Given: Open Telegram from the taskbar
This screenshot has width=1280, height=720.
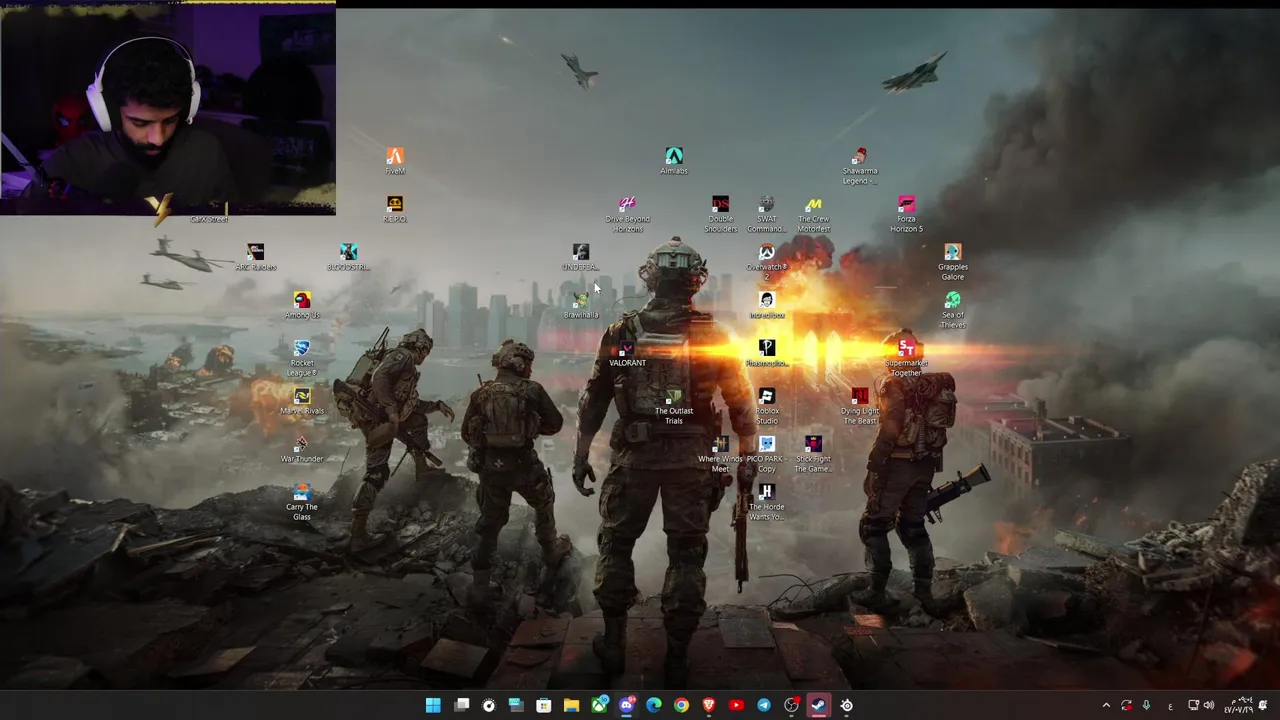Looking at the screenshot, I should (x=764, y=705).
